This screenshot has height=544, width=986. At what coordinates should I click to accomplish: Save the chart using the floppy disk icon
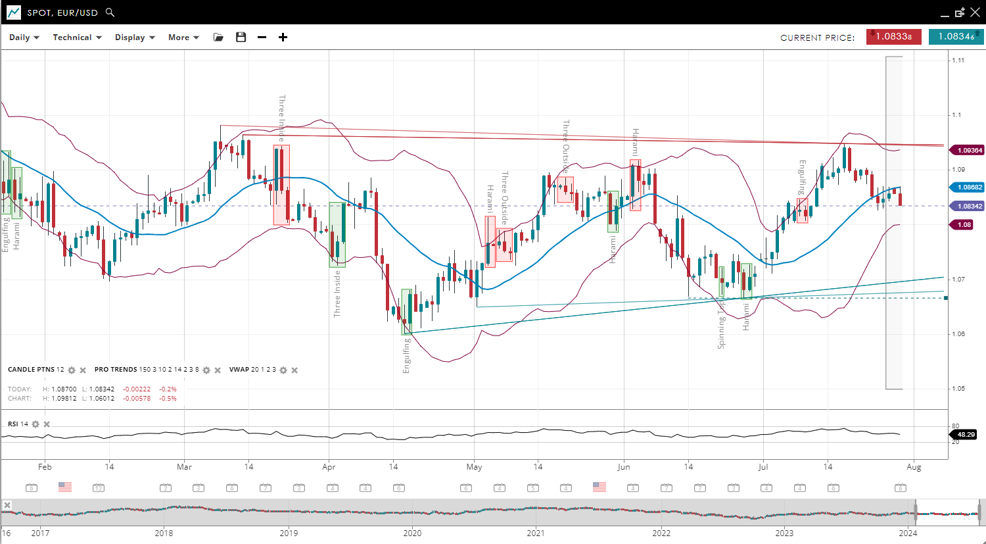241,37
